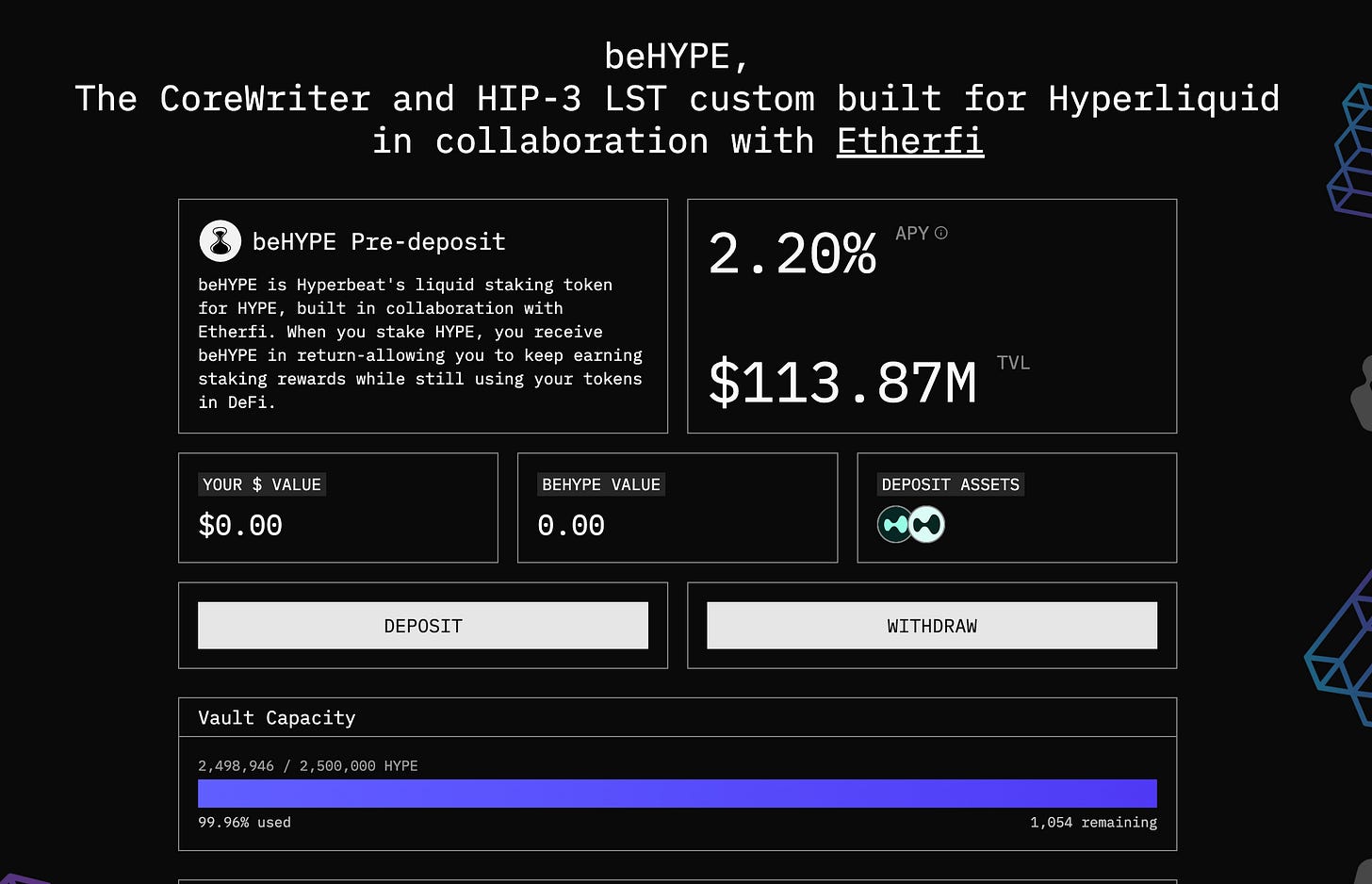This screenshot has width=1372, height=884.
Task: Click the $0.00 value amount
Action: tap(240, 525)
